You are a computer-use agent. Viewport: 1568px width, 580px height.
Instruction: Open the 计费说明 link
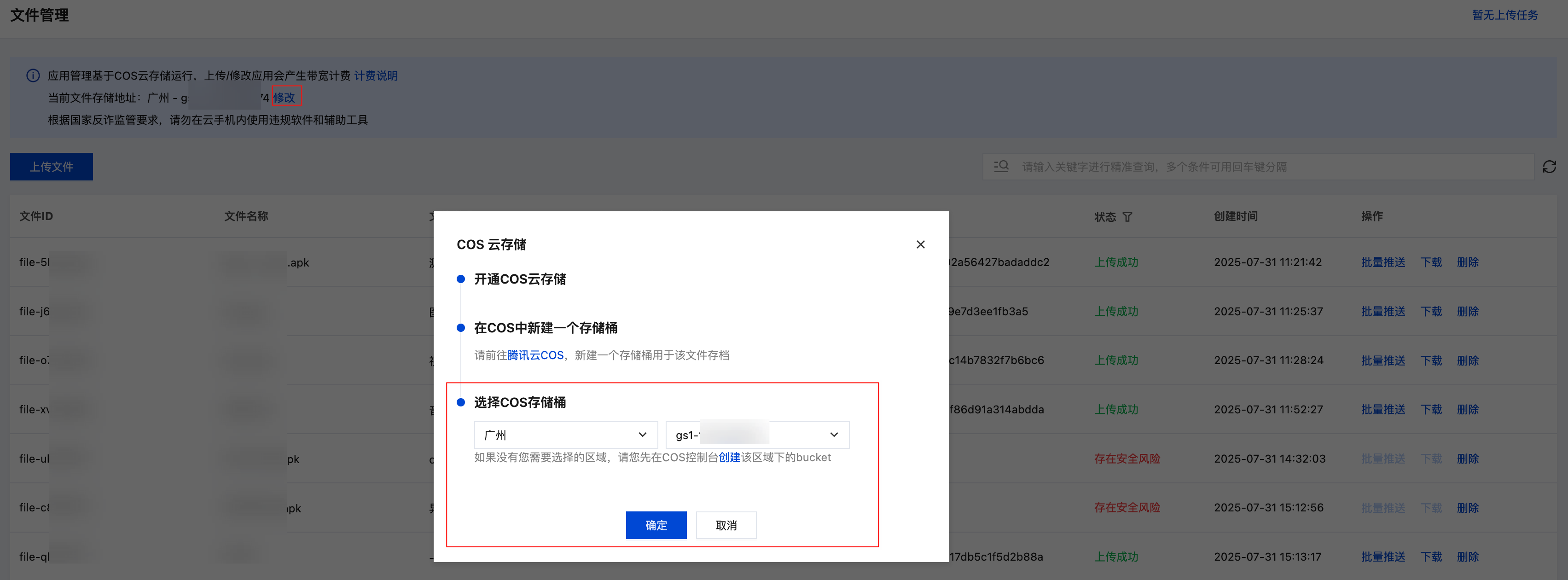[x=376, y=75]
